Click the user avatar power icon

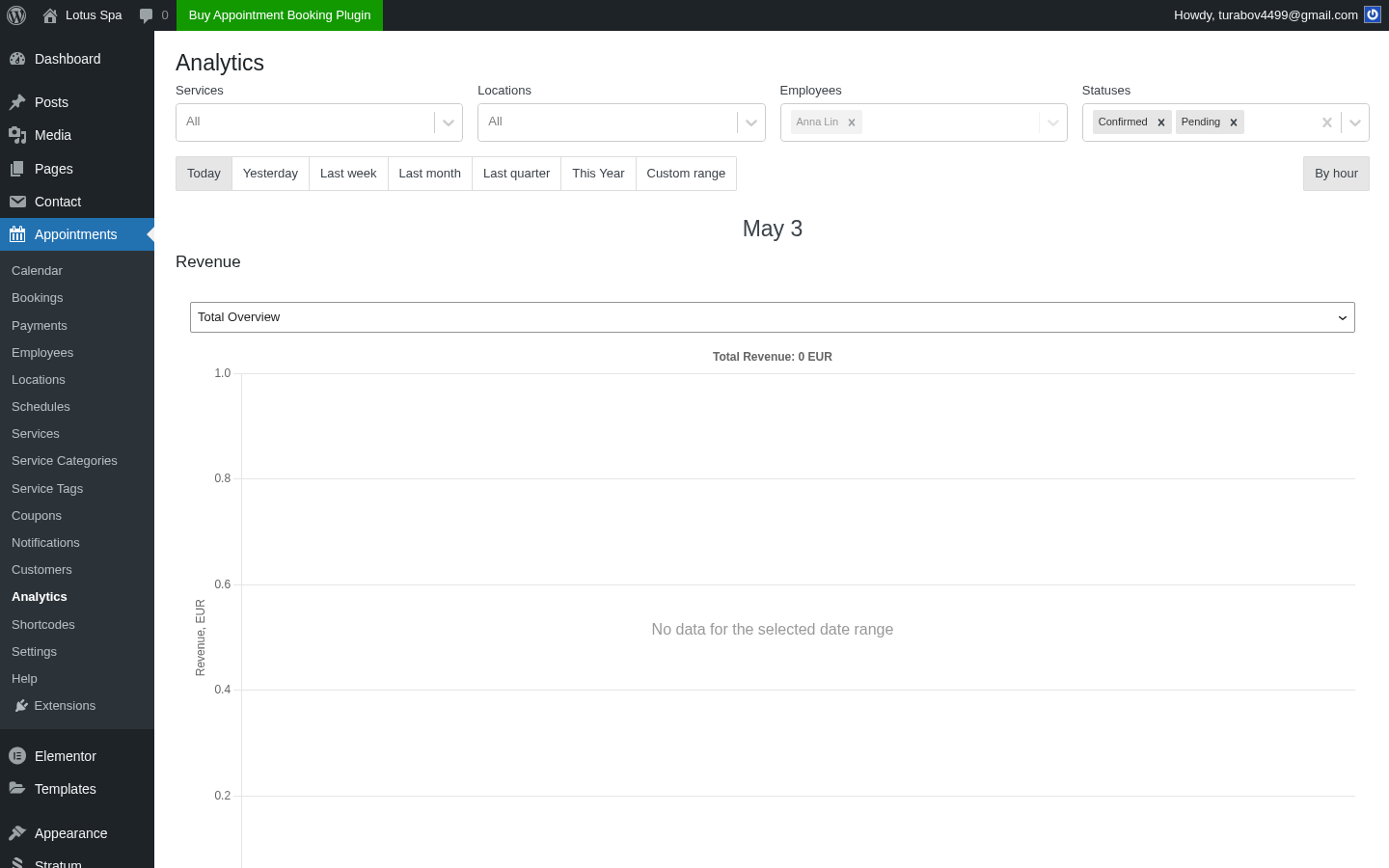click(x=1373, y=14)
